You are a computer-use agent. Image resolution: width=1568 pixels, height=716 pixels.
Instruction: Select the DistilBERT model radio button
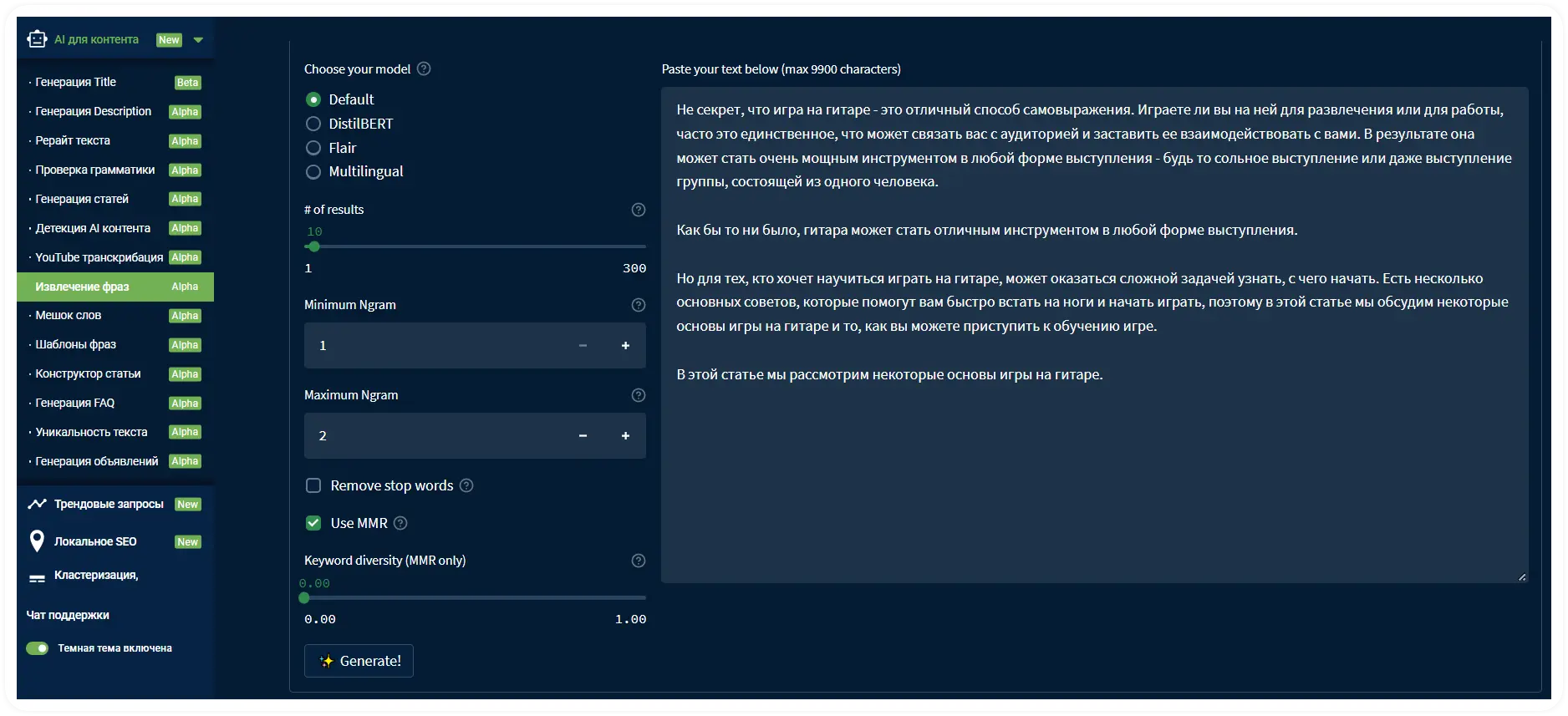[x=313, y=124]
